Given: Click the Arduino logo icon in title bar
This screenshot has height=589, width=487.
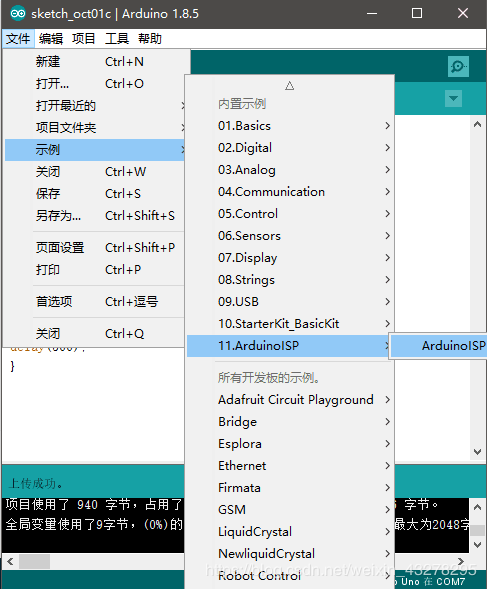Looking at the screenshot, I should (x=18, y=14).
